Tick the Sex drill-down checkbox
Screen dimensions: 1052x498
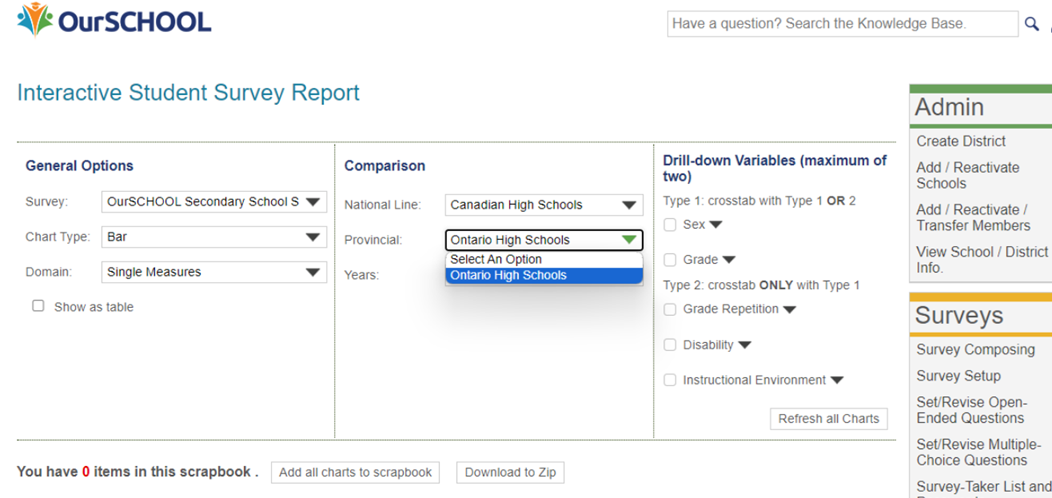point(670,225)
